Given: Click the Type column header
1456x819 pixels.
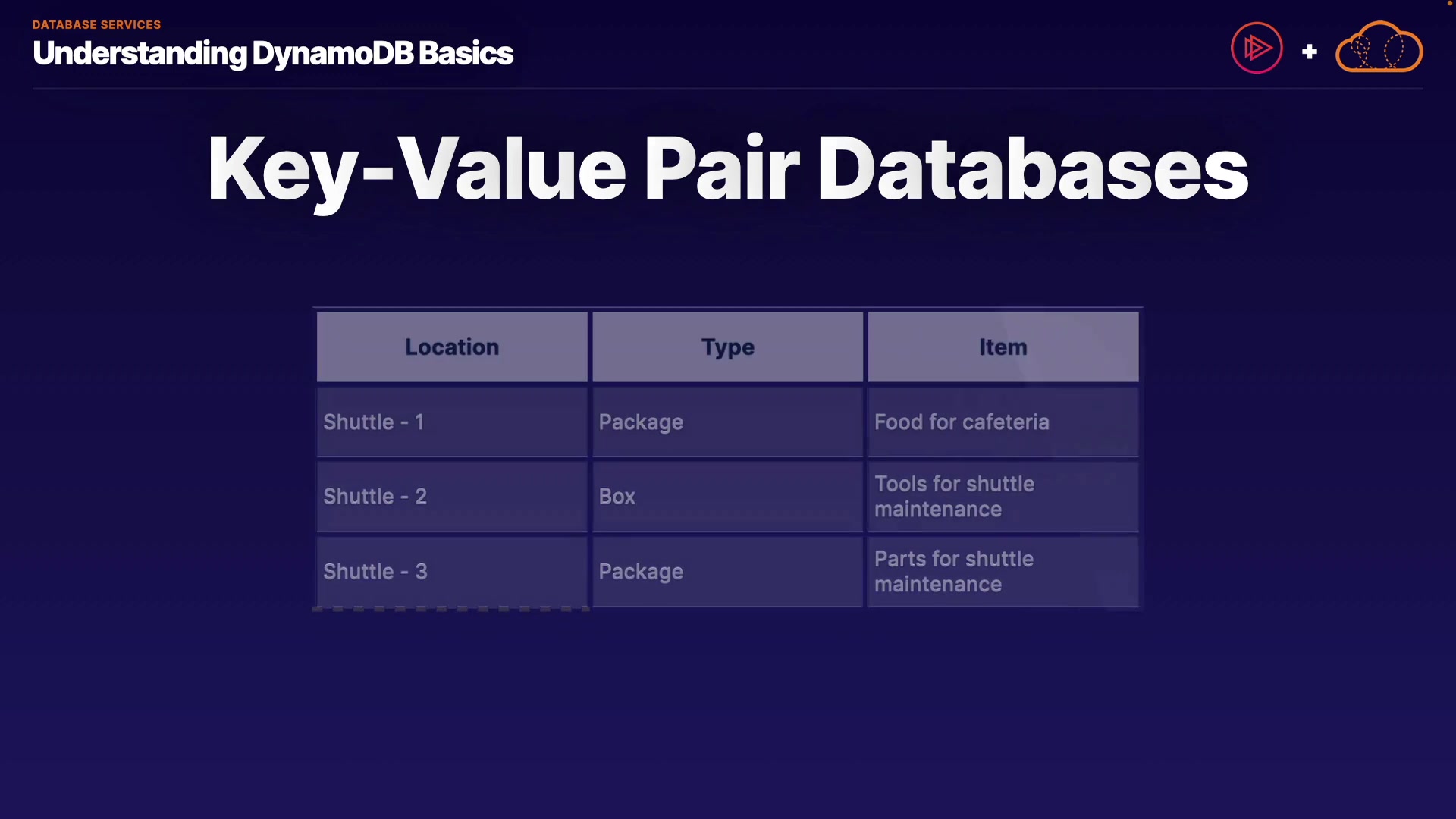Looking at the screenshot, I should click(727, 347).
